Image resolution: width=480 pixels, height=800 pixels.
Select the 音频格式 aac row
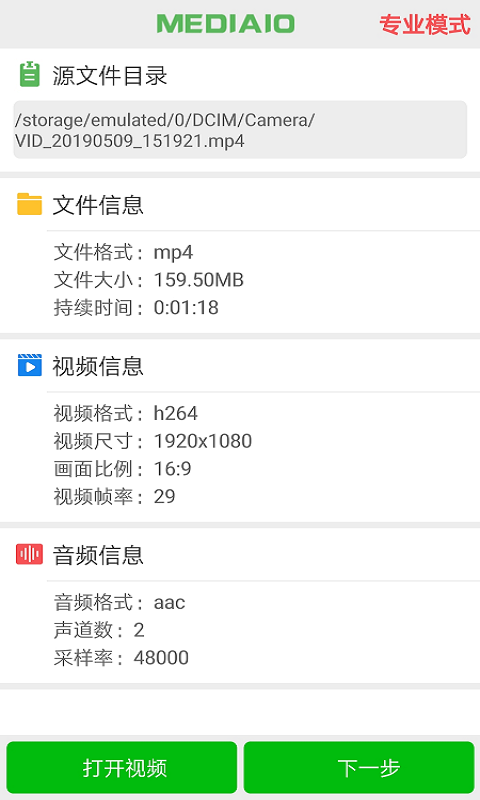[119, 602]
